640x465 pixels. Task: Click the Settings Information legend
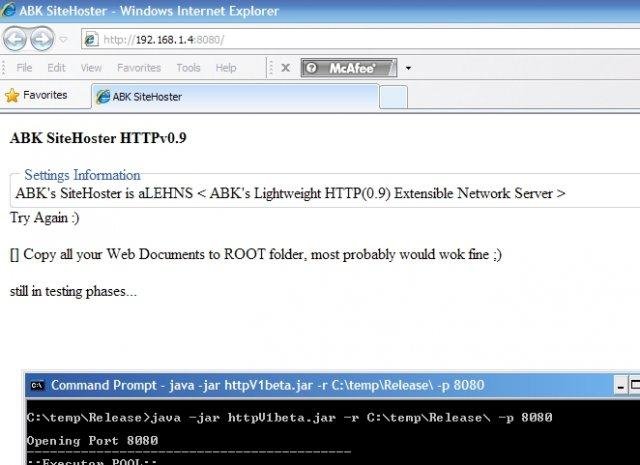(x=82, y=175)
